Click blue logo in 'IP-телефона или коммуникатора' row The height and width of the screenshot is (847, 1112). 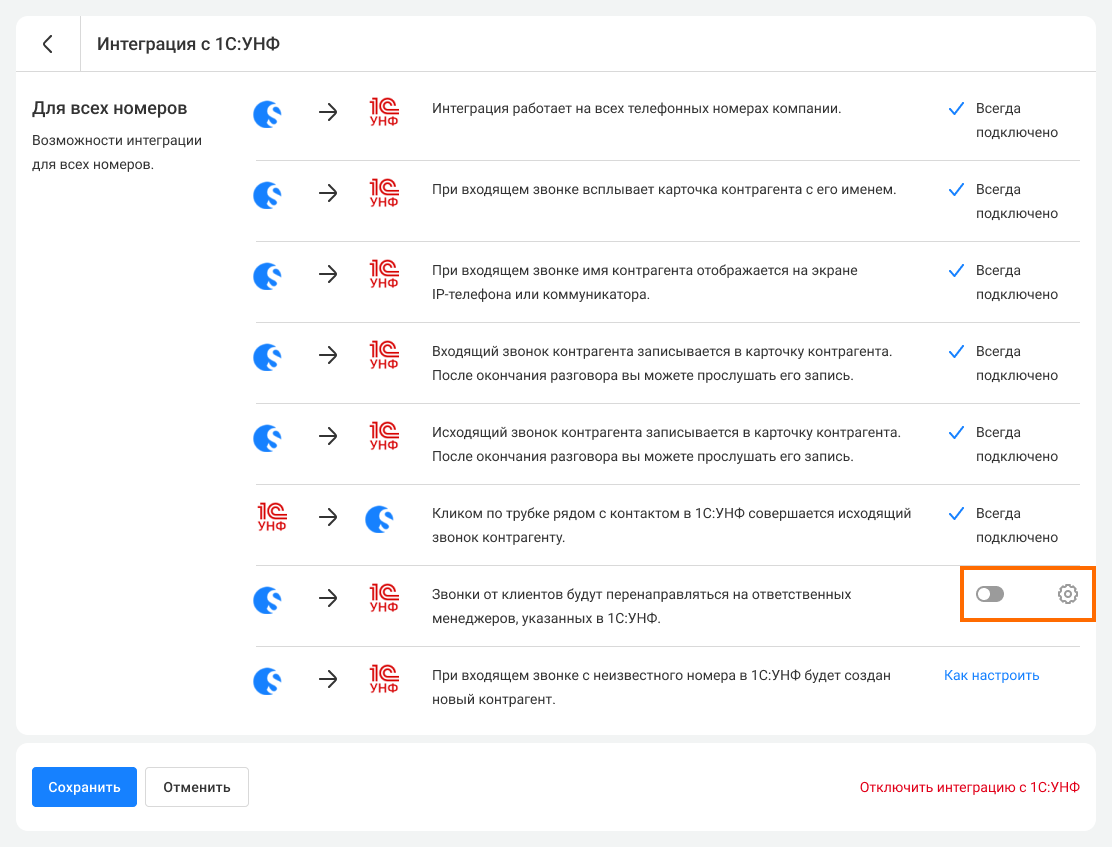coord(268,275)
